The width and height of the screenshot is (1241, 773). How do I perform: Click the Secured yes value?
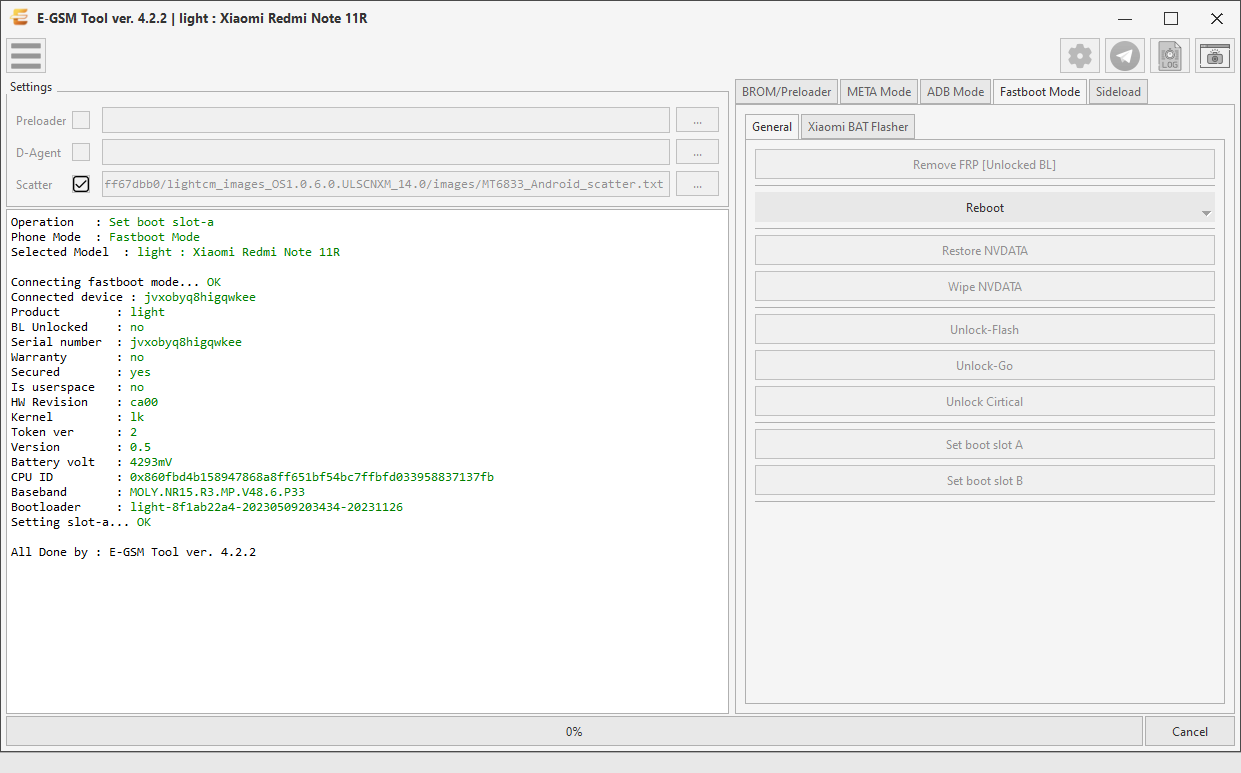point(140,372)
